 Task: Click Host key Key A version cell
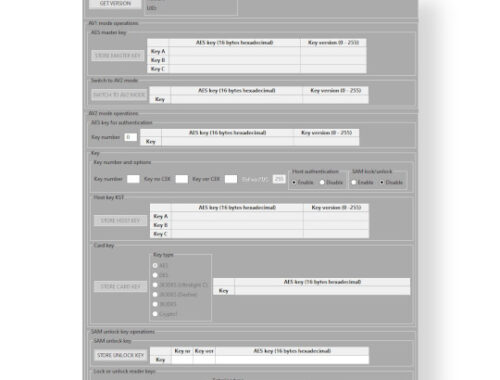pos(336,216)
